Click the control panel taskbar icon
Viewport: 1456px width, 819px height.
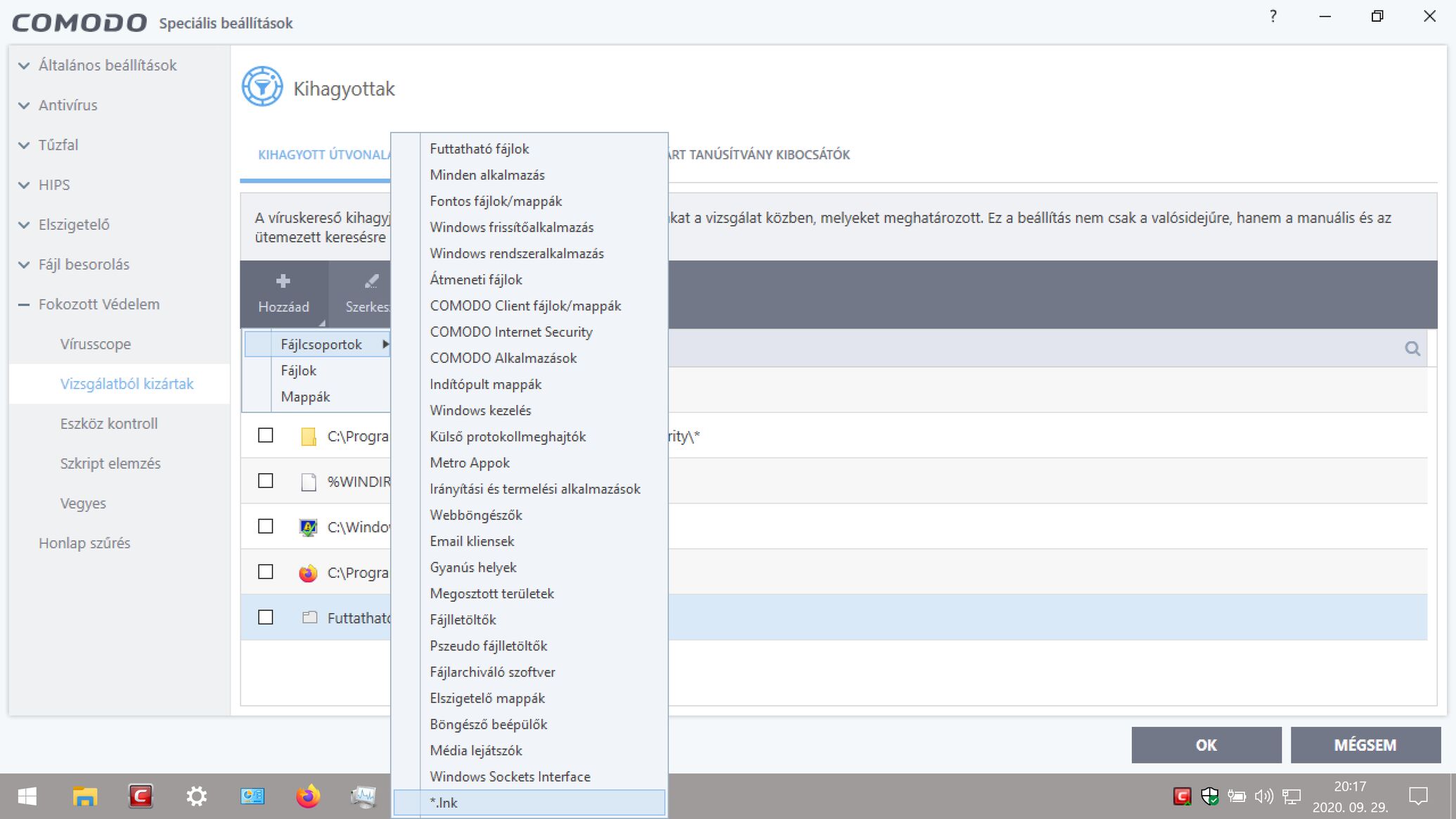point(252,797)
